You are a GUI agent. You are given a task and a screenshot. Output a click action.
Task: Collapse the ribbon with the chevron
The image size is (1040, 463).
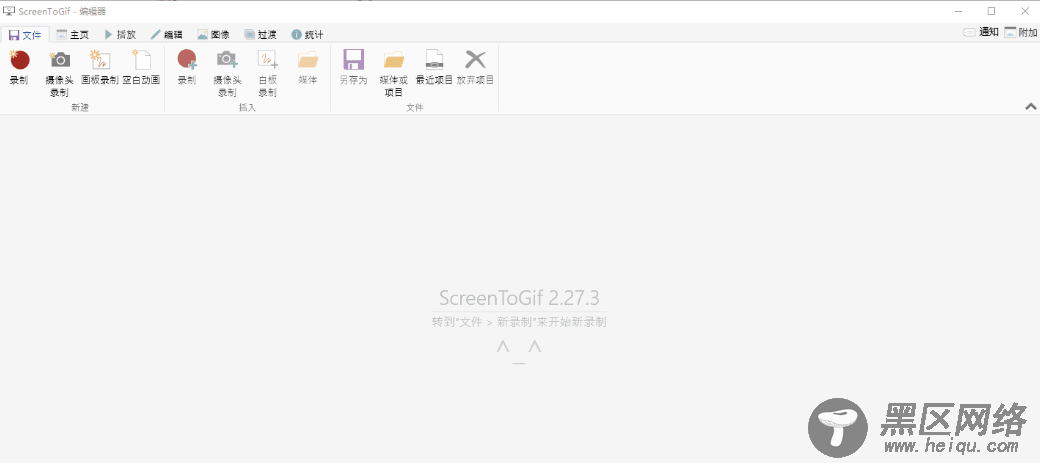point(1031,106)
